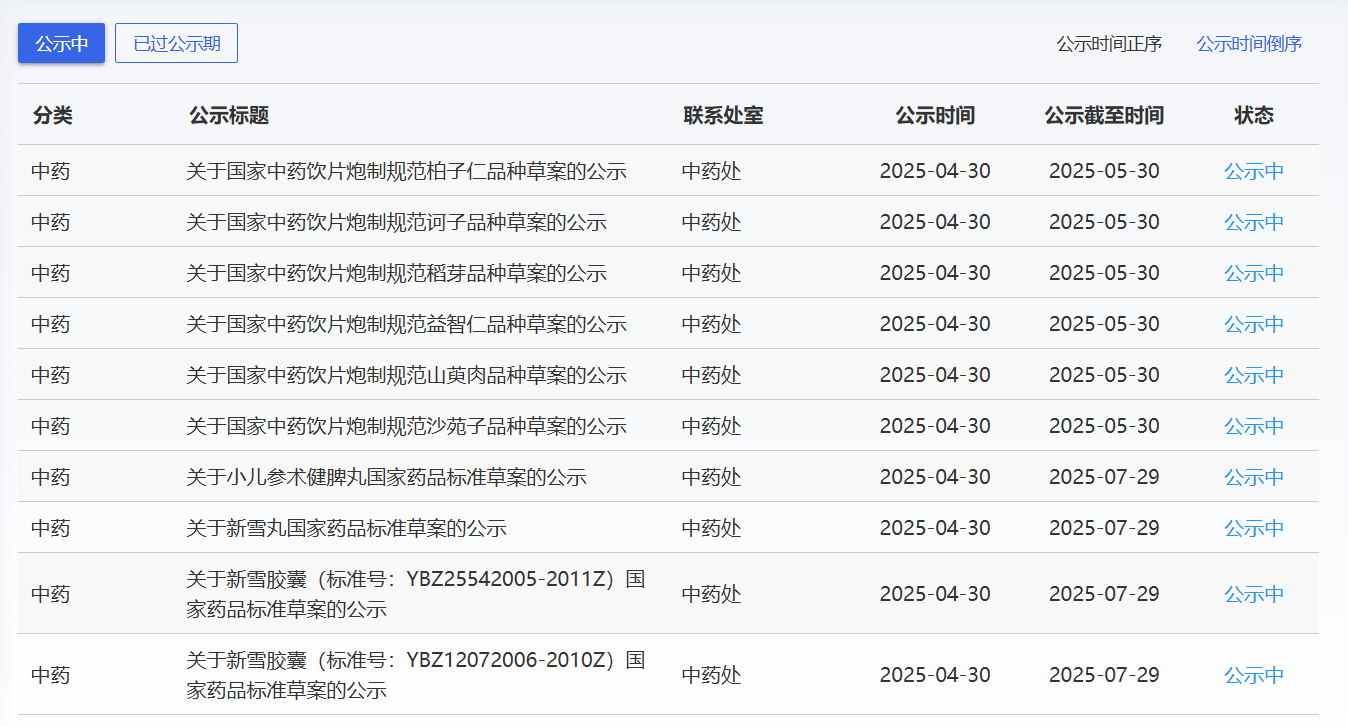Viewport: 1348px width, 726px height.
Task: Select the 公示中 tab button
Action: coord(61,44)
